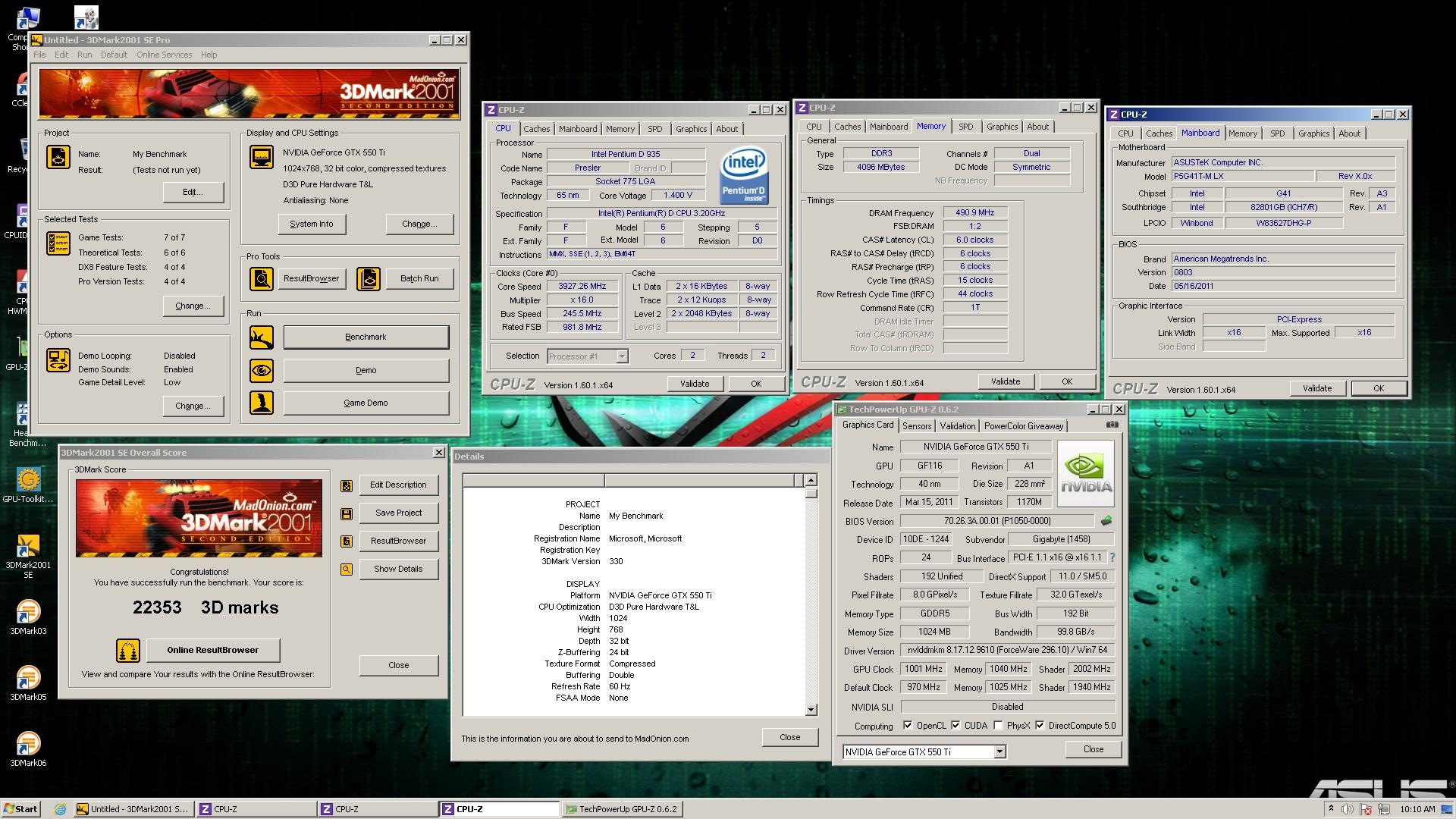1456x819 pixels.
Task: Click the Batch Run icon in Pro Tools
Action: pos(369,278)
